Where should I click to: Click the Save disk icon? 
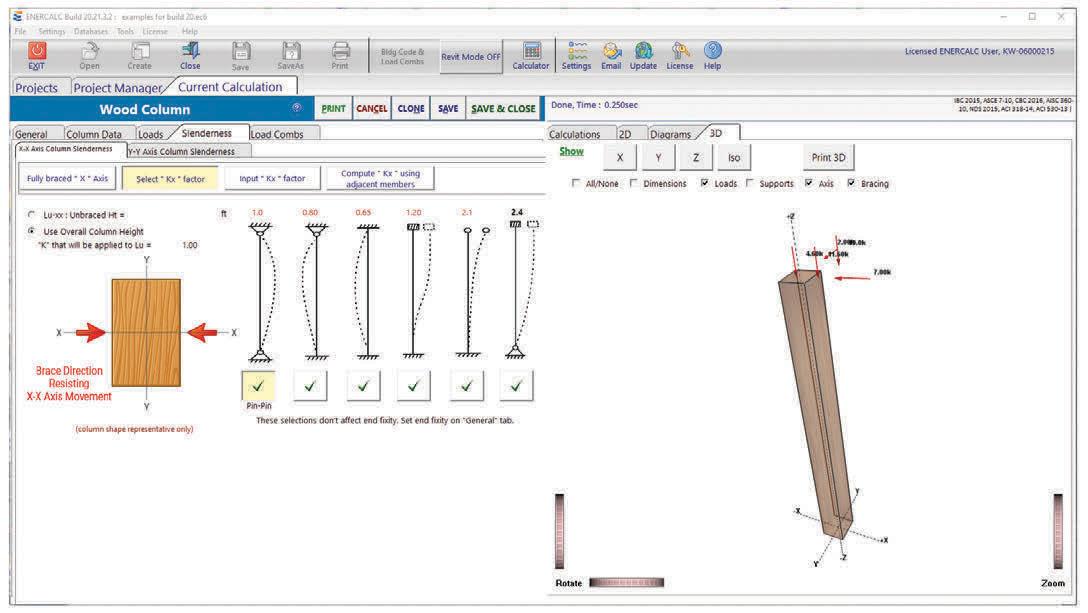(241, 51)
